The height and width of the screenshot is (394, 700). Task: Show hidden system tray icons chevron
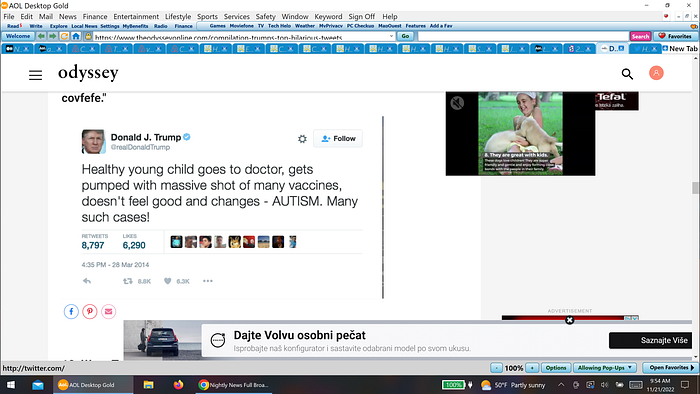click(x=561, y=385)
